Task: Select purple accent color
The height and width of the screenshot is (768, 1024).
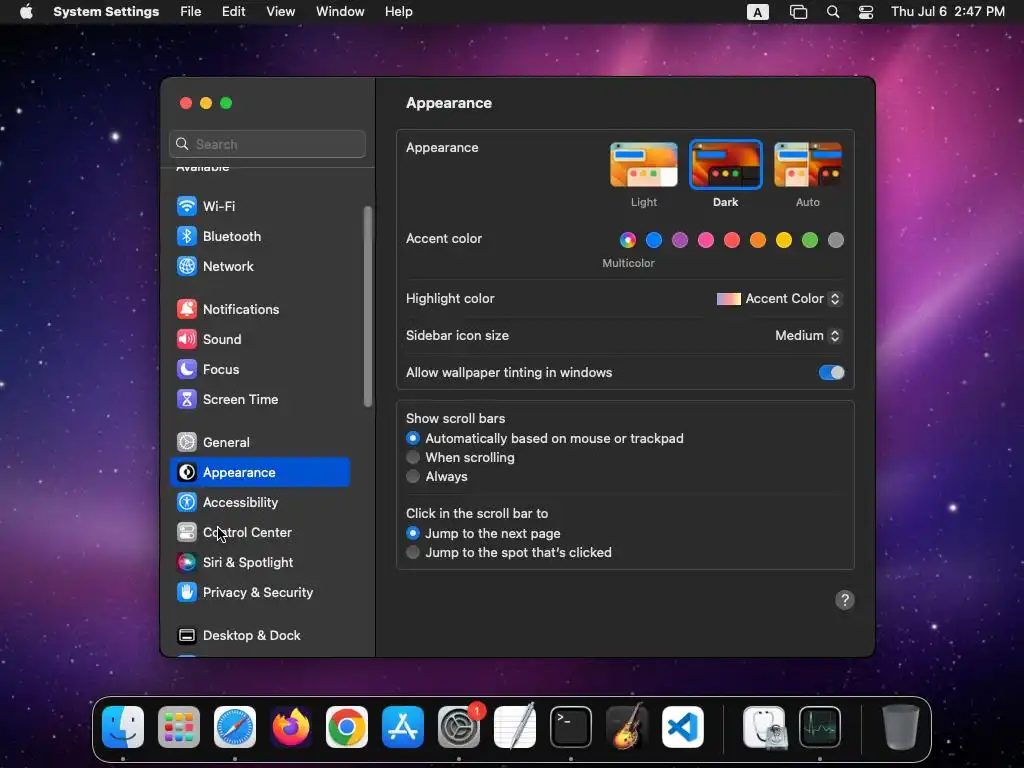Action: pos(680,240)
